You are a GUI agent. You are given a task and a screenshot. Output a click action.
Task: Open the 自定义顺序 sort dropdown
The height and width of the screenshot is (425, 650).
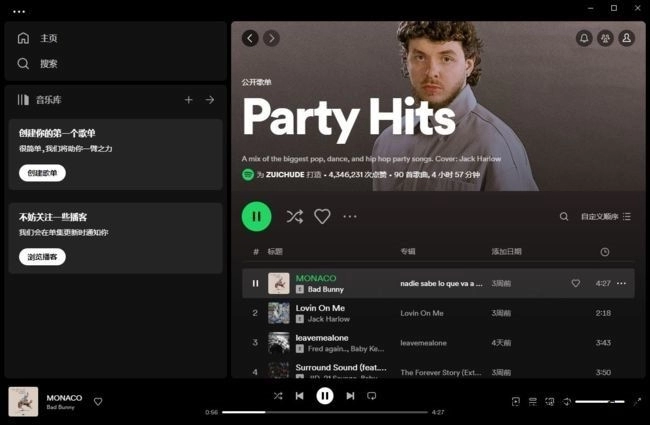[606, 216]
